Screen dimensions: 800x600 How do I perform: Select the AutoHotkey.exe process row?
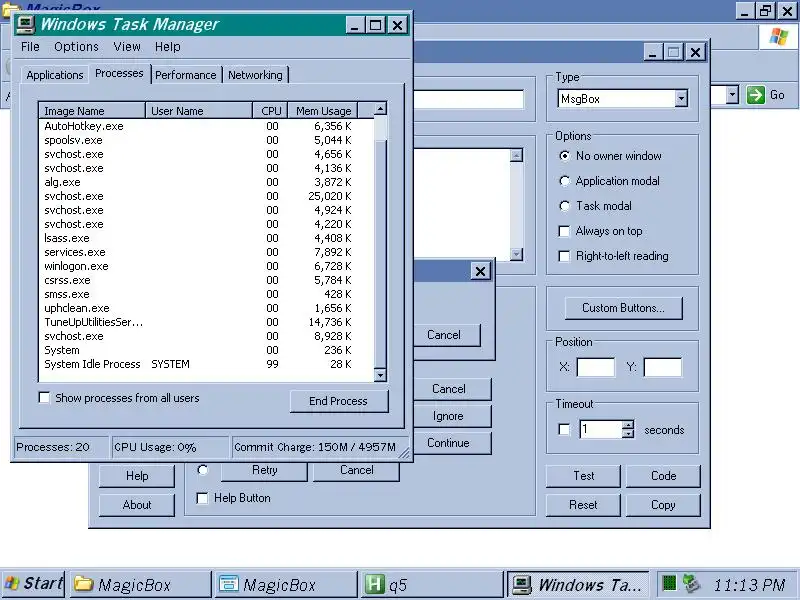206,126
